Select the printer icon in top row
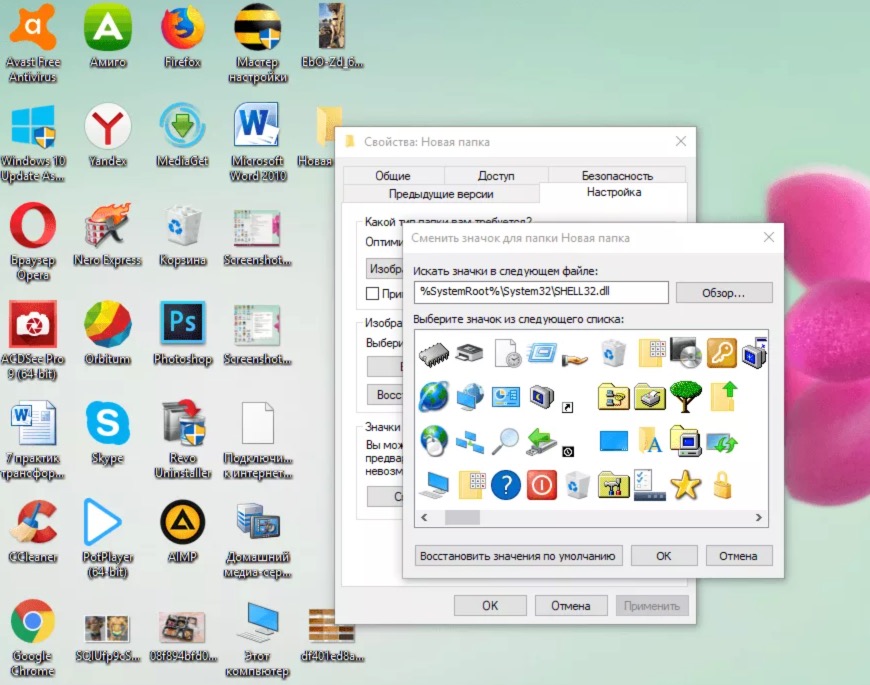The image size is (870, 685). click(x=469, y=353)
